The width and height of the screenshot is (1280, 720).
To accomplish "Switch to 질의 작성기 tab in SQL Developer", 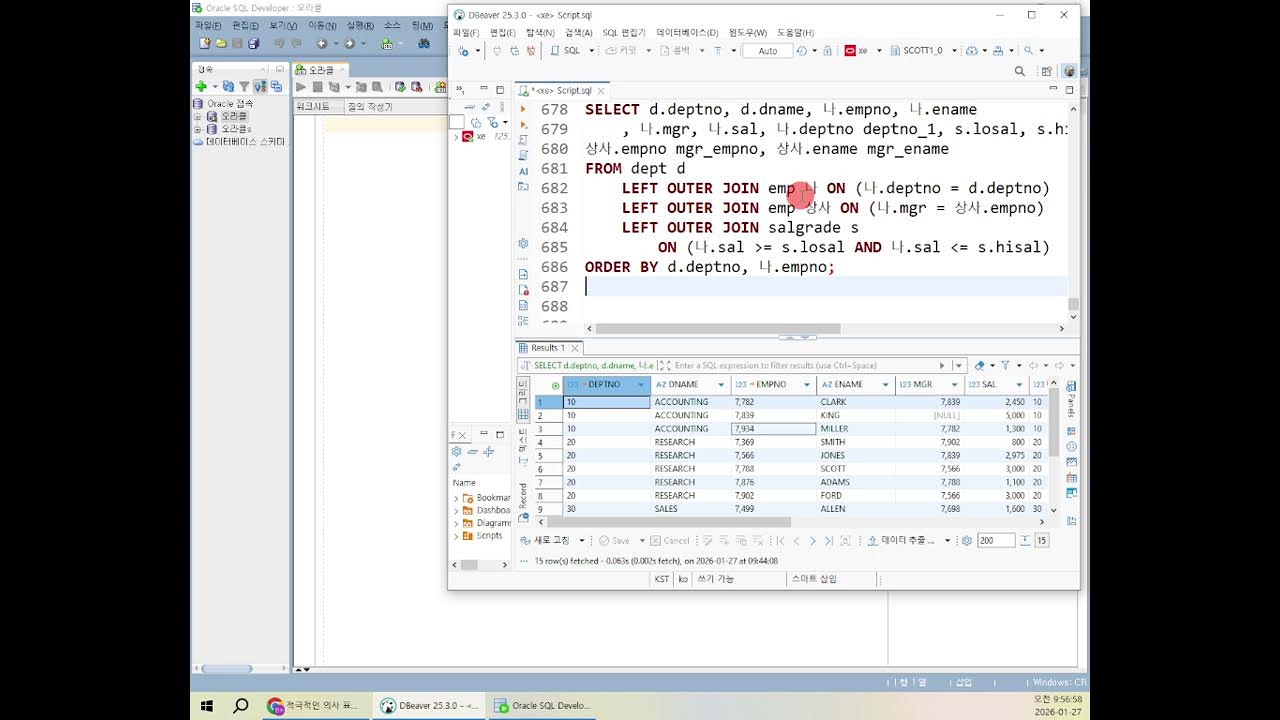I will coord(370,106).
